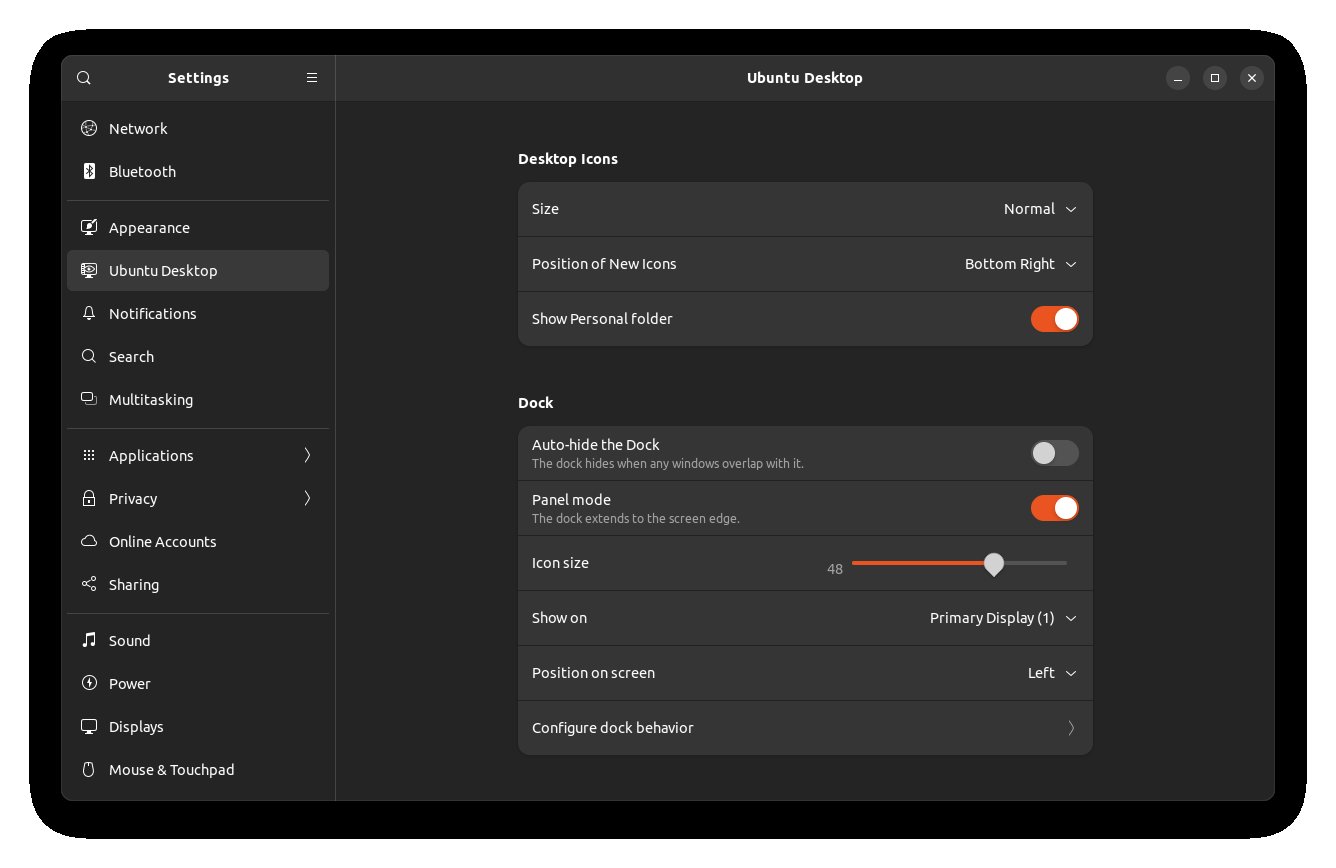Open the Sound settings page

click(x=198, y=640)
